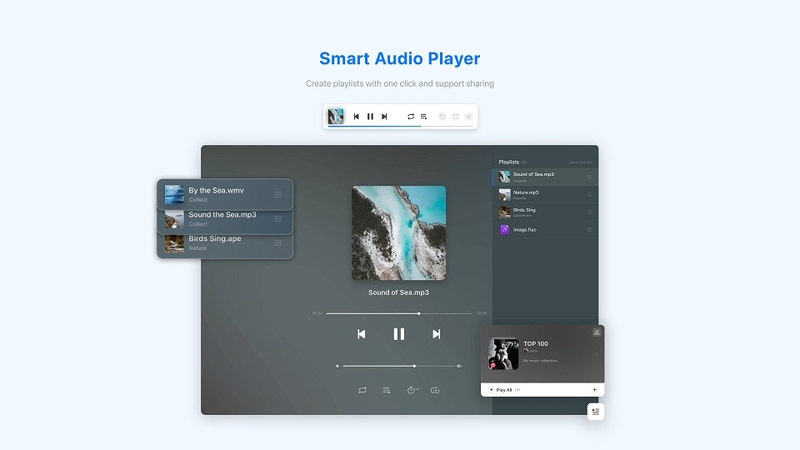Click drag handle for Image.flac row
The image size is (800, 450).
[589, 230]
